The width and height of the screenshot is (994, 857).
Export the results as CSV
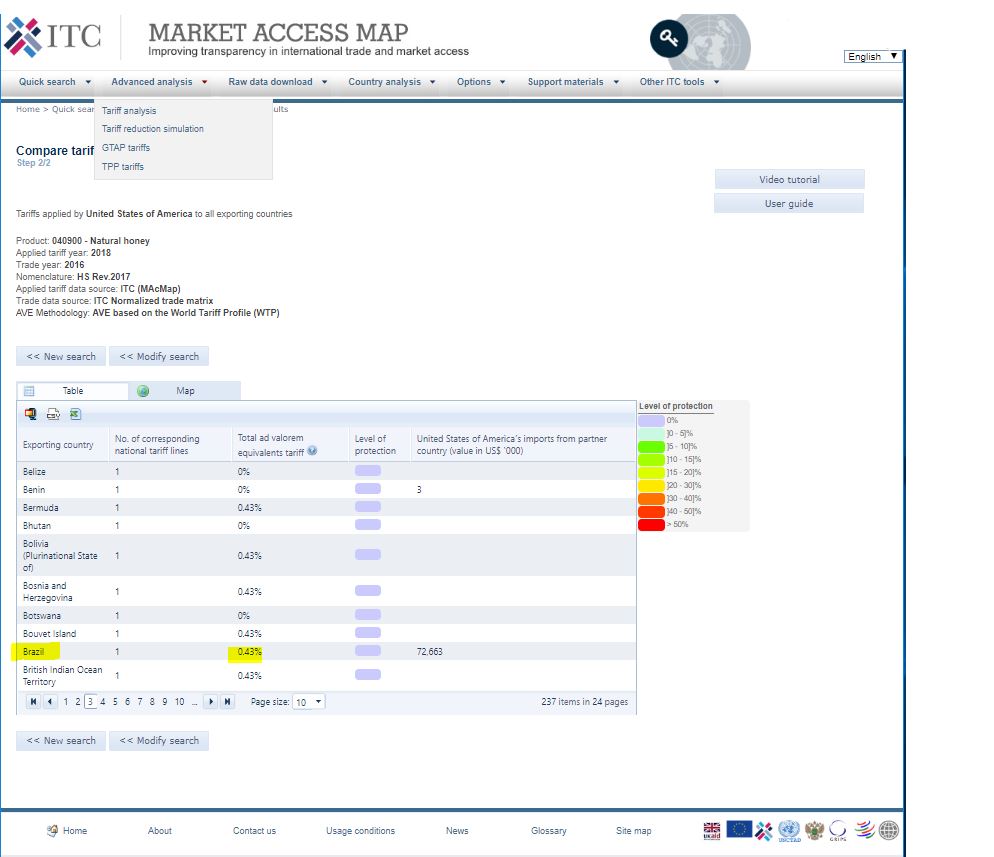53,413
